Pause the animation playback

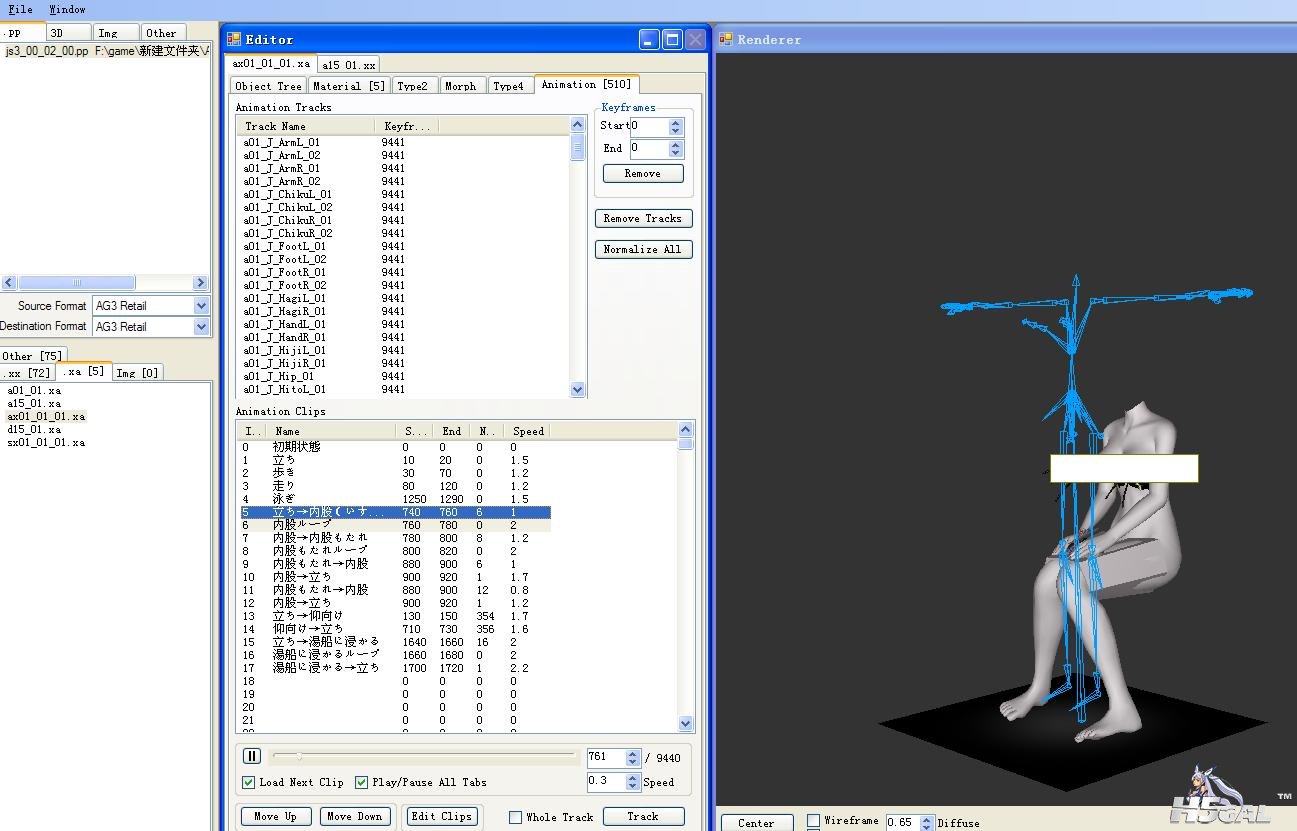252,757
